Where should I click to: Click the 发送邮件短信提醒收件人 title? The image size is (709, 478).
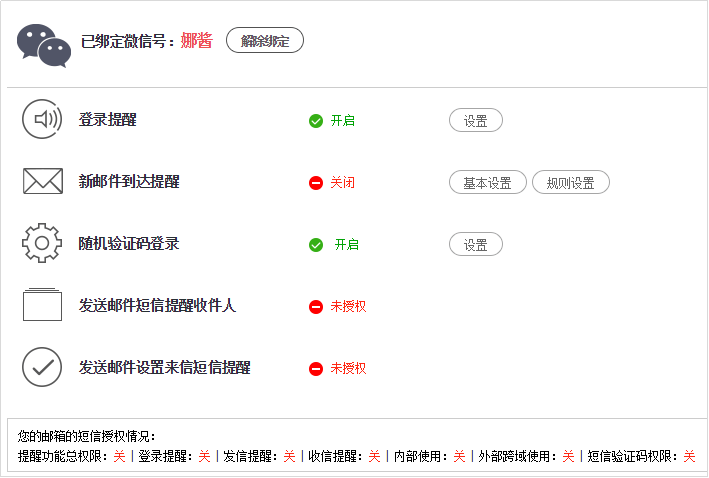(x=157, y=305)
